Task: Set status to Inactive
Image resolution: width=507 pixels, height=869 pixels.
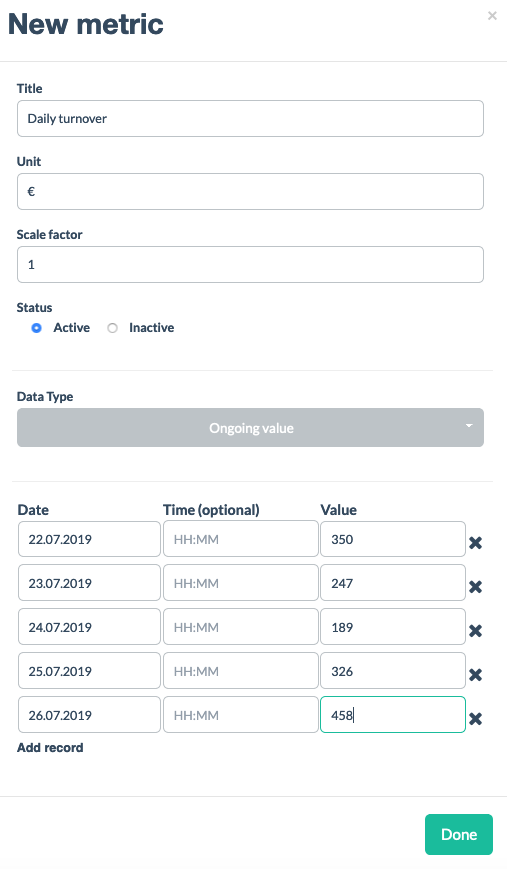Action: 112,328
